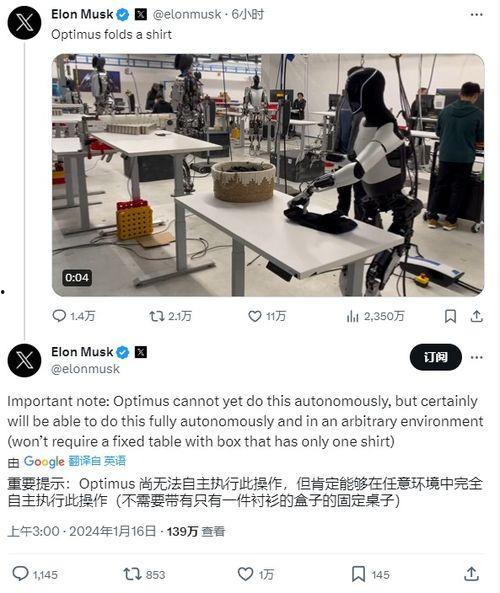The width and height of the screenshot is (500, 593).
Task: Bookmark the Important note tweet
Action: click(358, 574)
